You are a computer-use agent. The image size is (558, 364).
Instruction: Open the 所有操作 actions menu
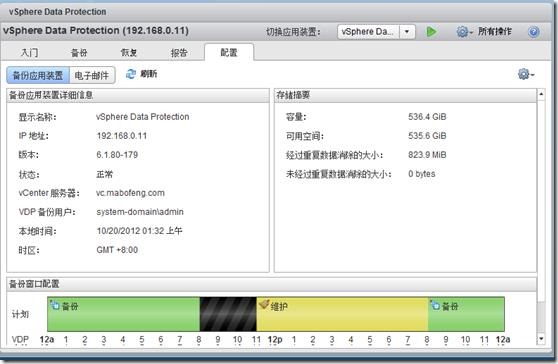pyautogui.click(x=495, y=32)
